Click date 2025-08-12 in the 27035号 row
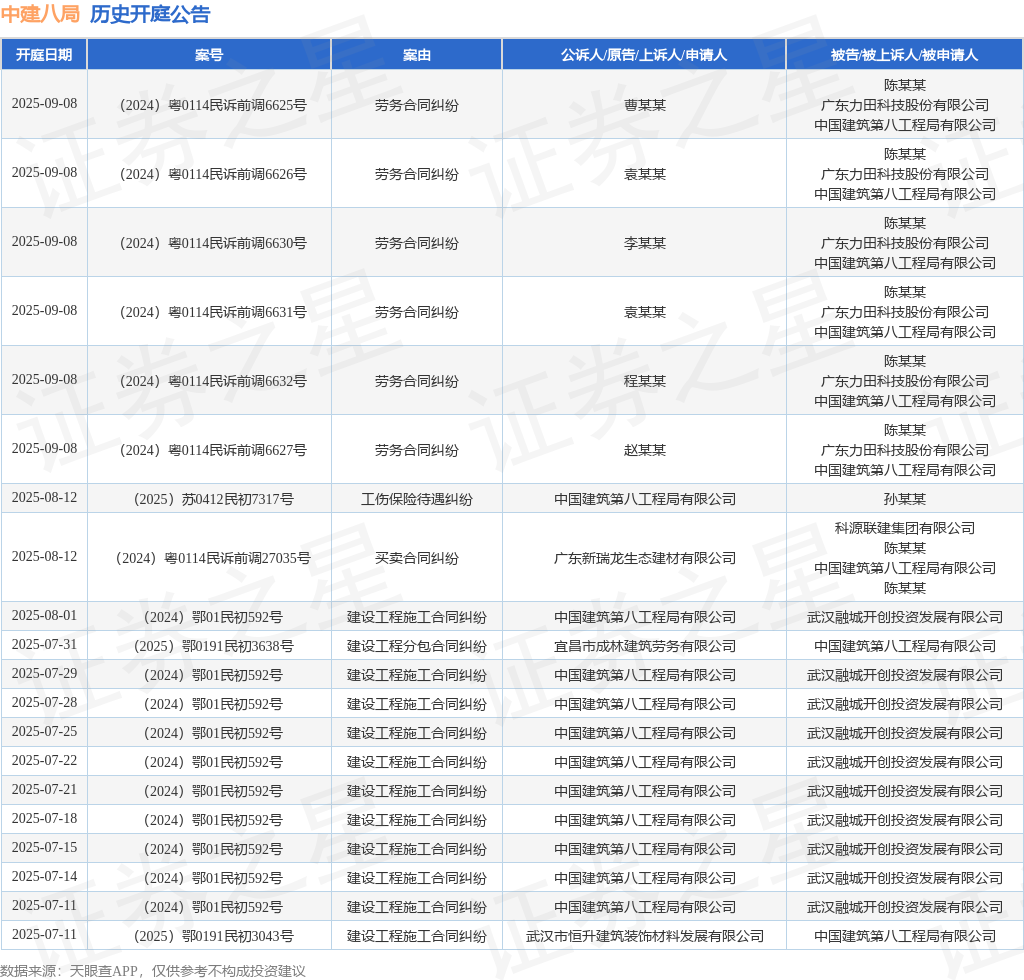 pos(44,557)
